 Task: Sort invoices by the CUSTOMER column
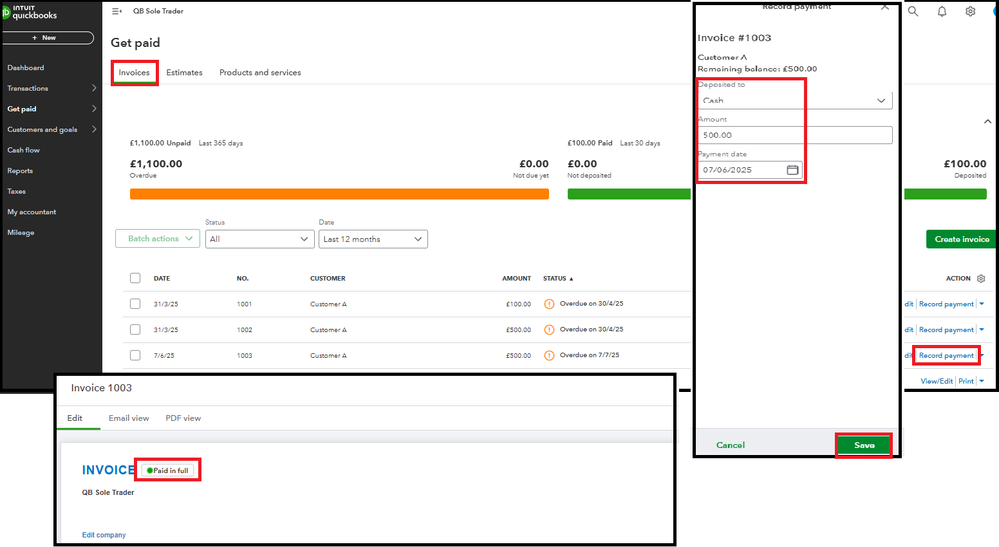[327, 278]
